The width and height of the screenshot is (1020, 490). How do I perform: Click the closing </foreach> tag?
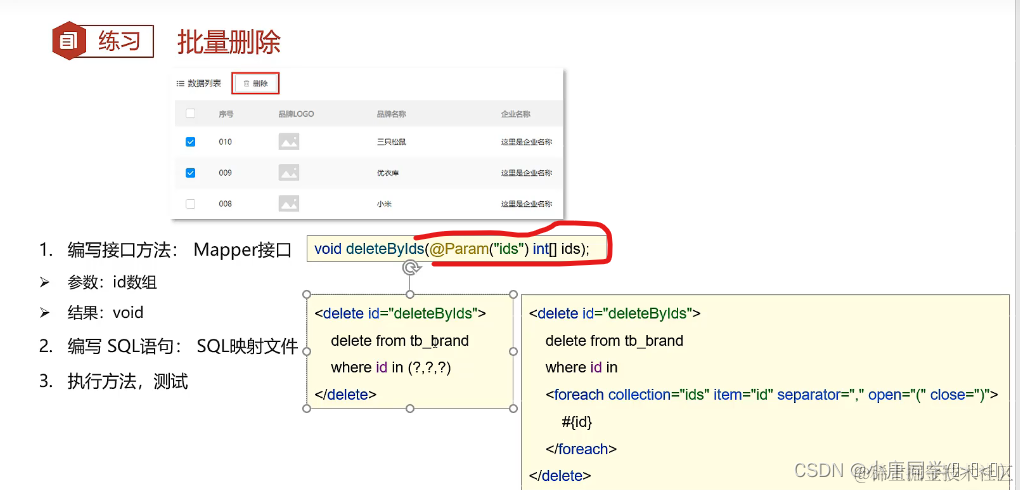(581, 448)
